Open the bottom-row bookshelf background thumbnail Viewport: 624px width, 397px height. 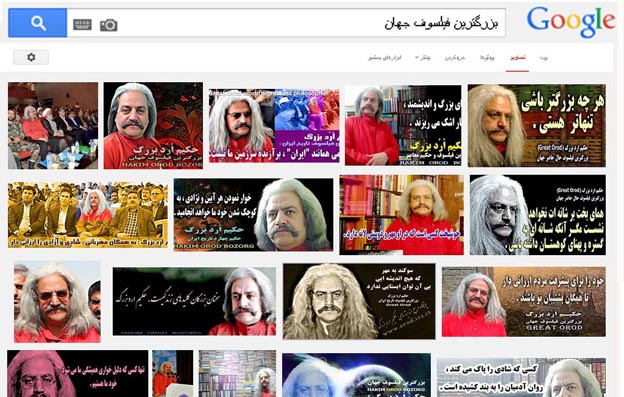click(237, 374)
